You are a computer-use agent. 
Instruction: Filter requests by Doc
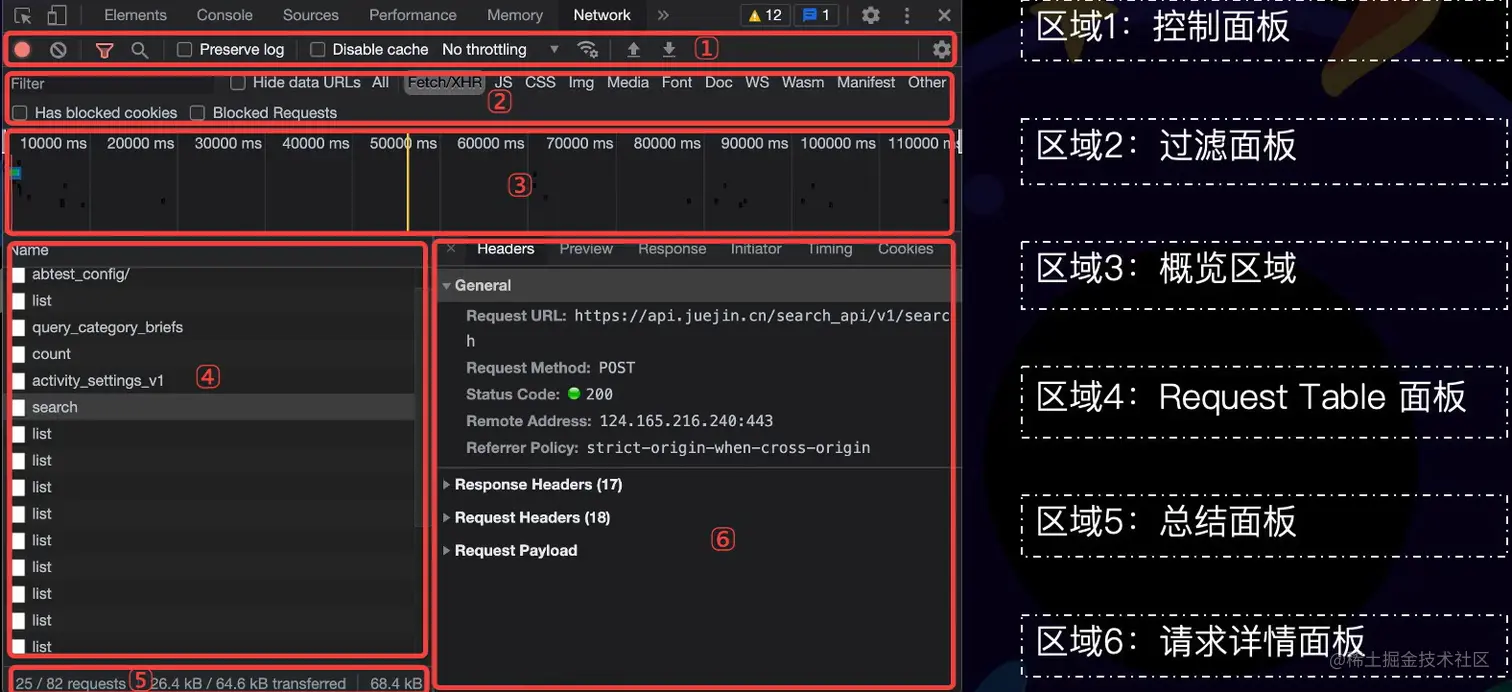[719, 82]
